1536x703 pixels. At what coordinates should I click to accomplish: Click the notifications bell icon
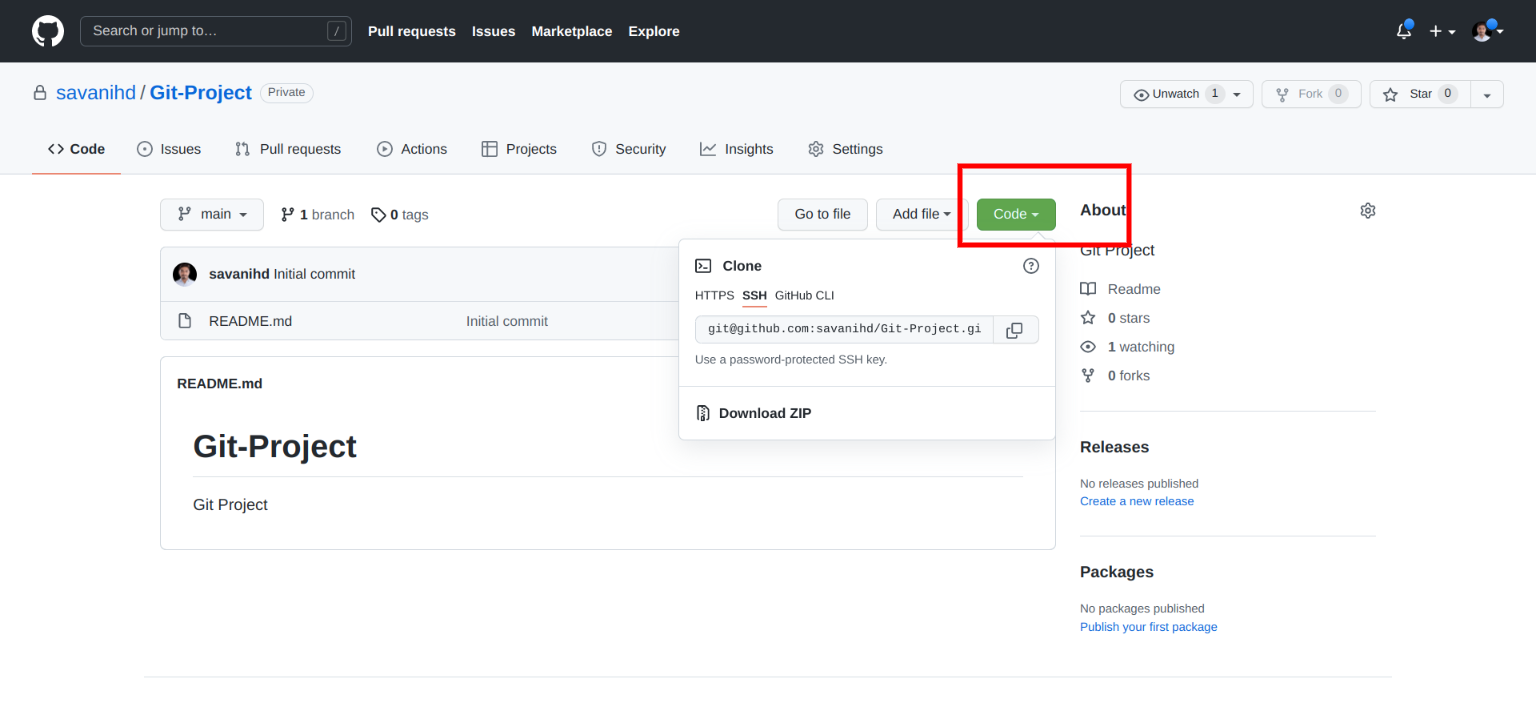(x=1403, y=31)
